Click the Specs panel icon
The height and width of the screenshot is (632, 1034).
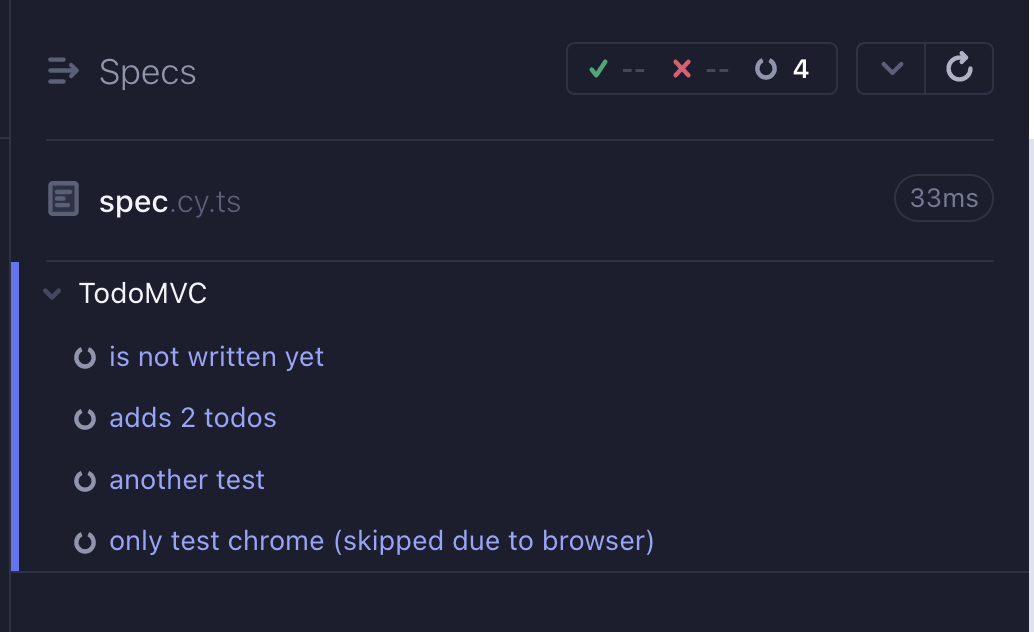click(x=62, y=71)
